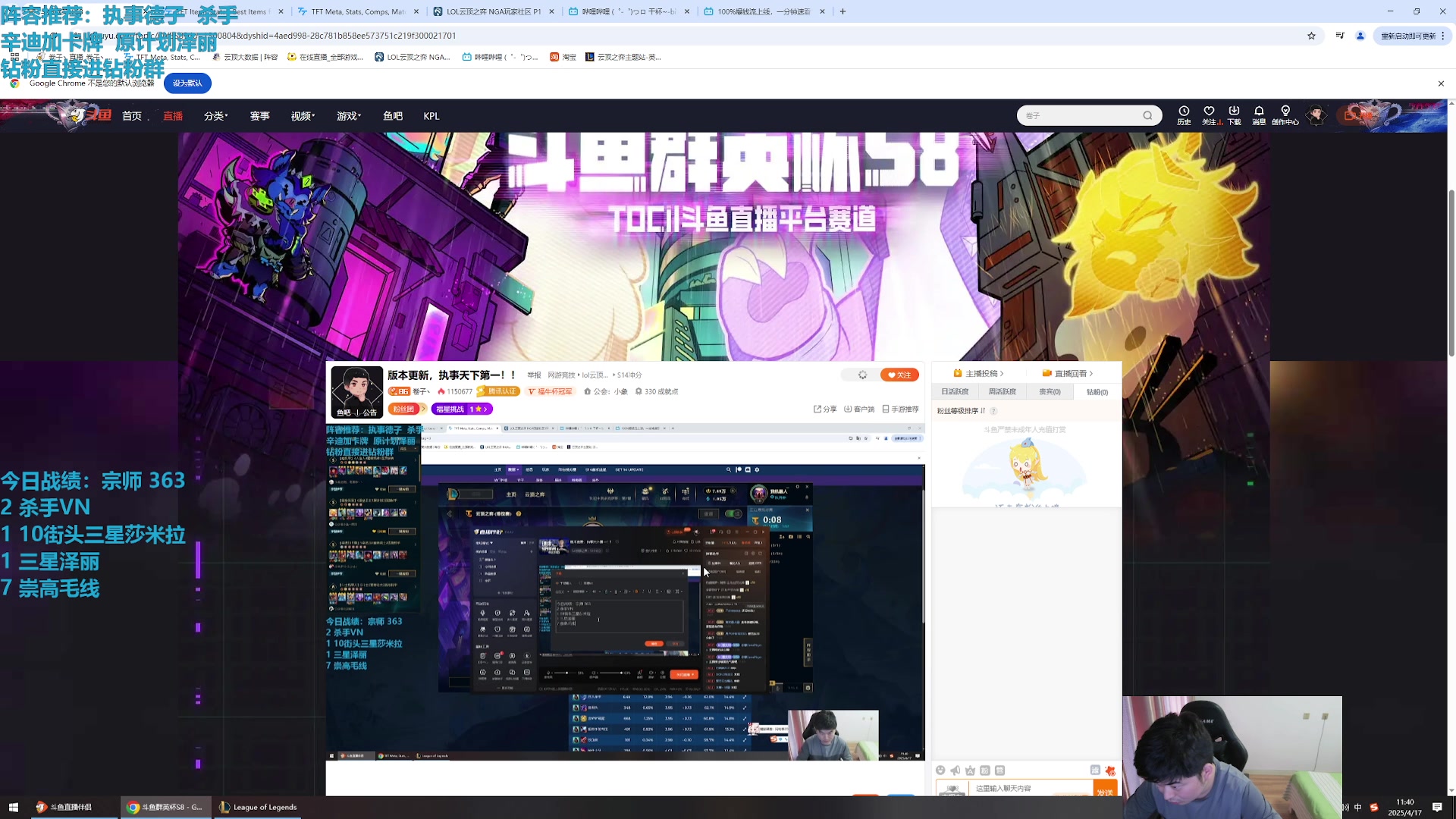Open 福星挑战 challenge badge
The image size is (1456, 819).
click(x=462, y=409)
